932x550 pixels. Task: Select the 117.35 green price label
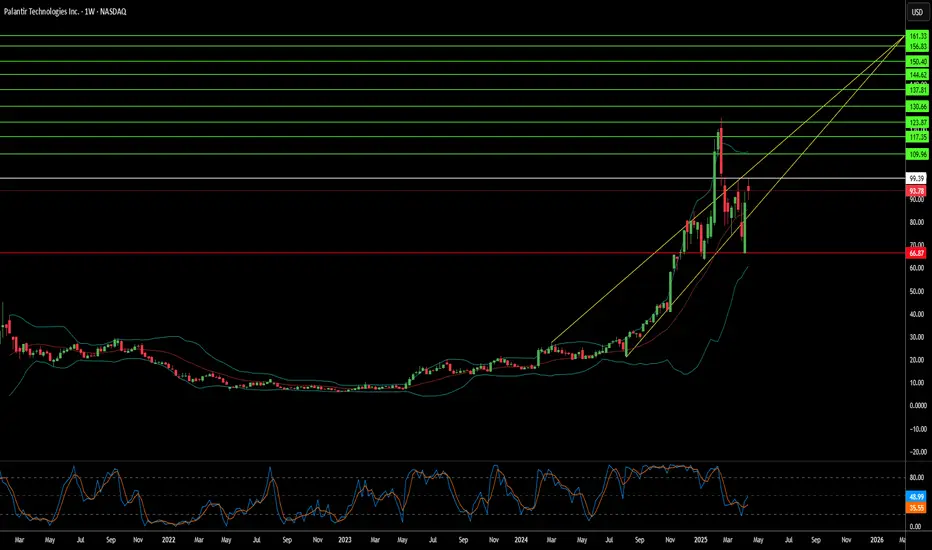[918, 137]
